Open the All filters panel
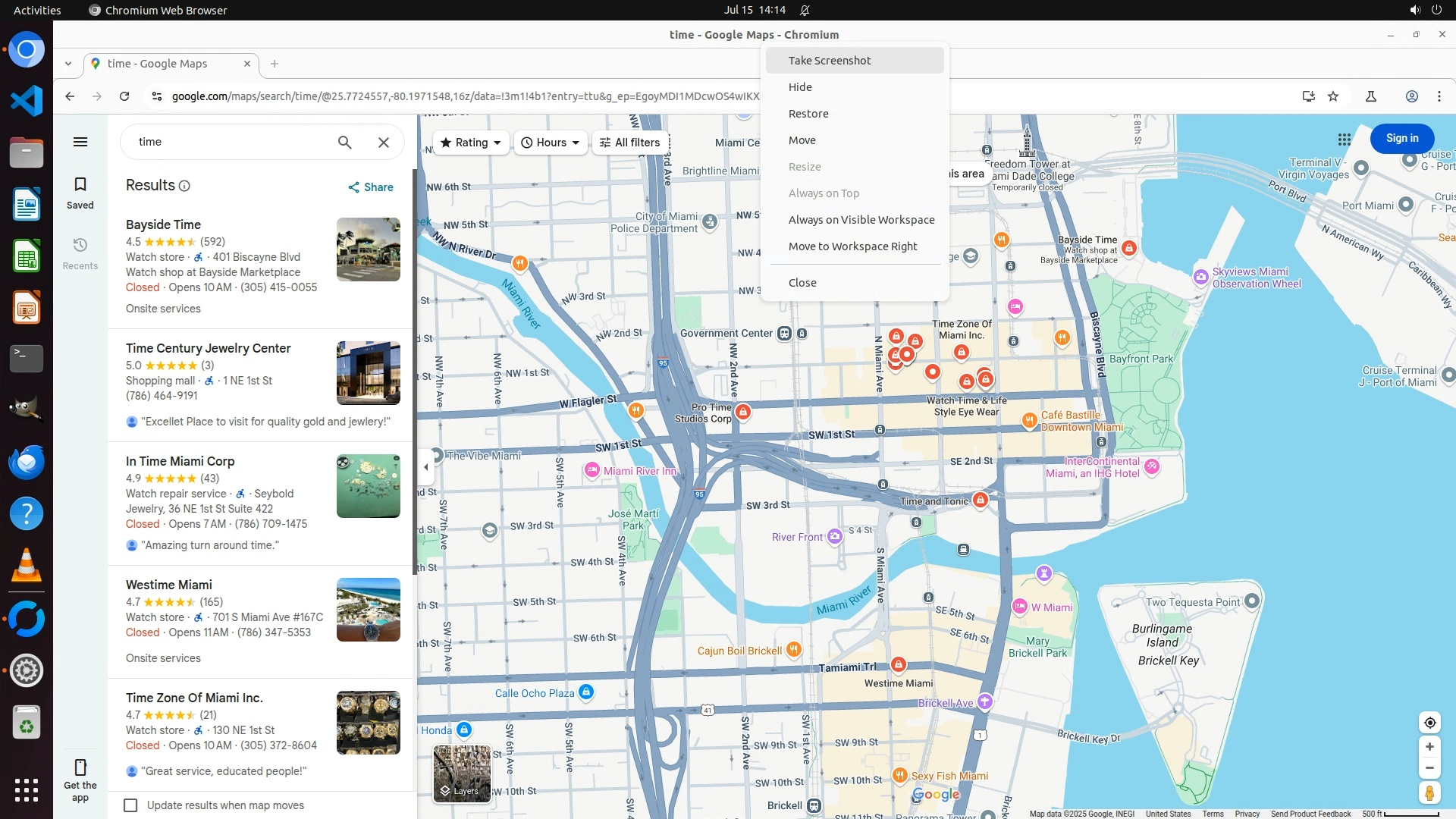The image size is (1456, 819). coord(629,143)
